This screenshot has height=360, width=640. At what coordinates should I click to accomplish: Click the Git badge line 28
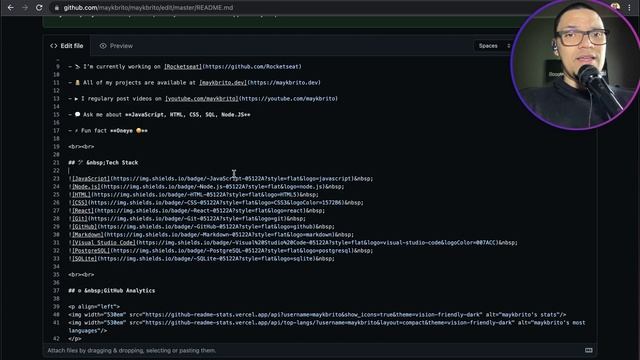click(187, 218)
